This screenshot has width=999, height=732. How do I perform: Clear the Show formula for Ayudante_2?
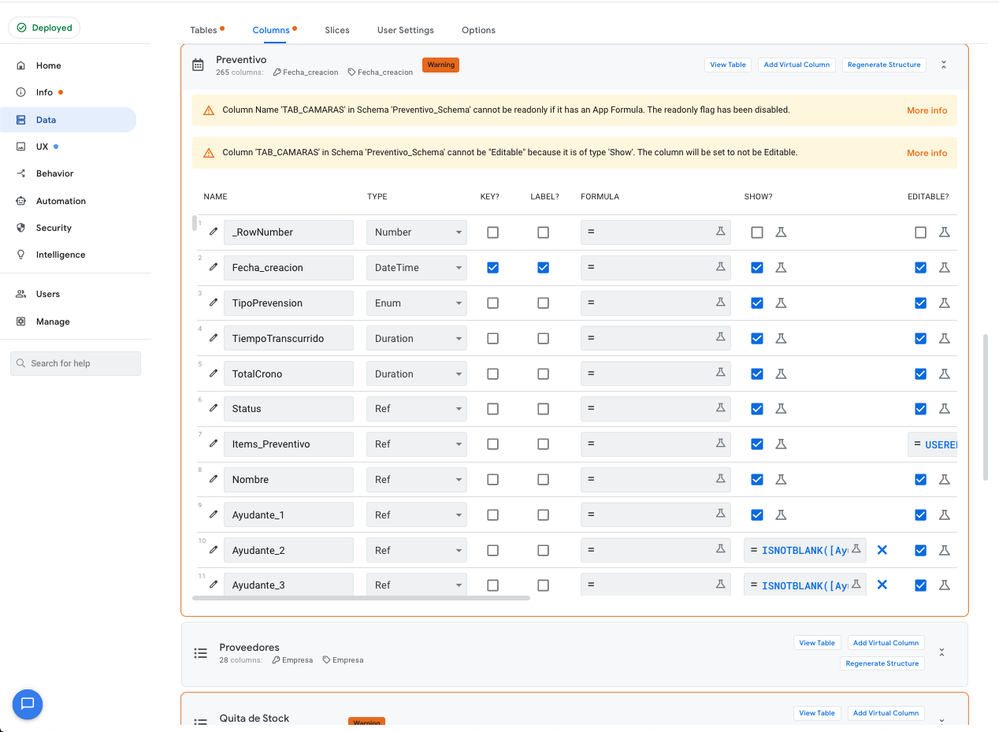(882, 550)
